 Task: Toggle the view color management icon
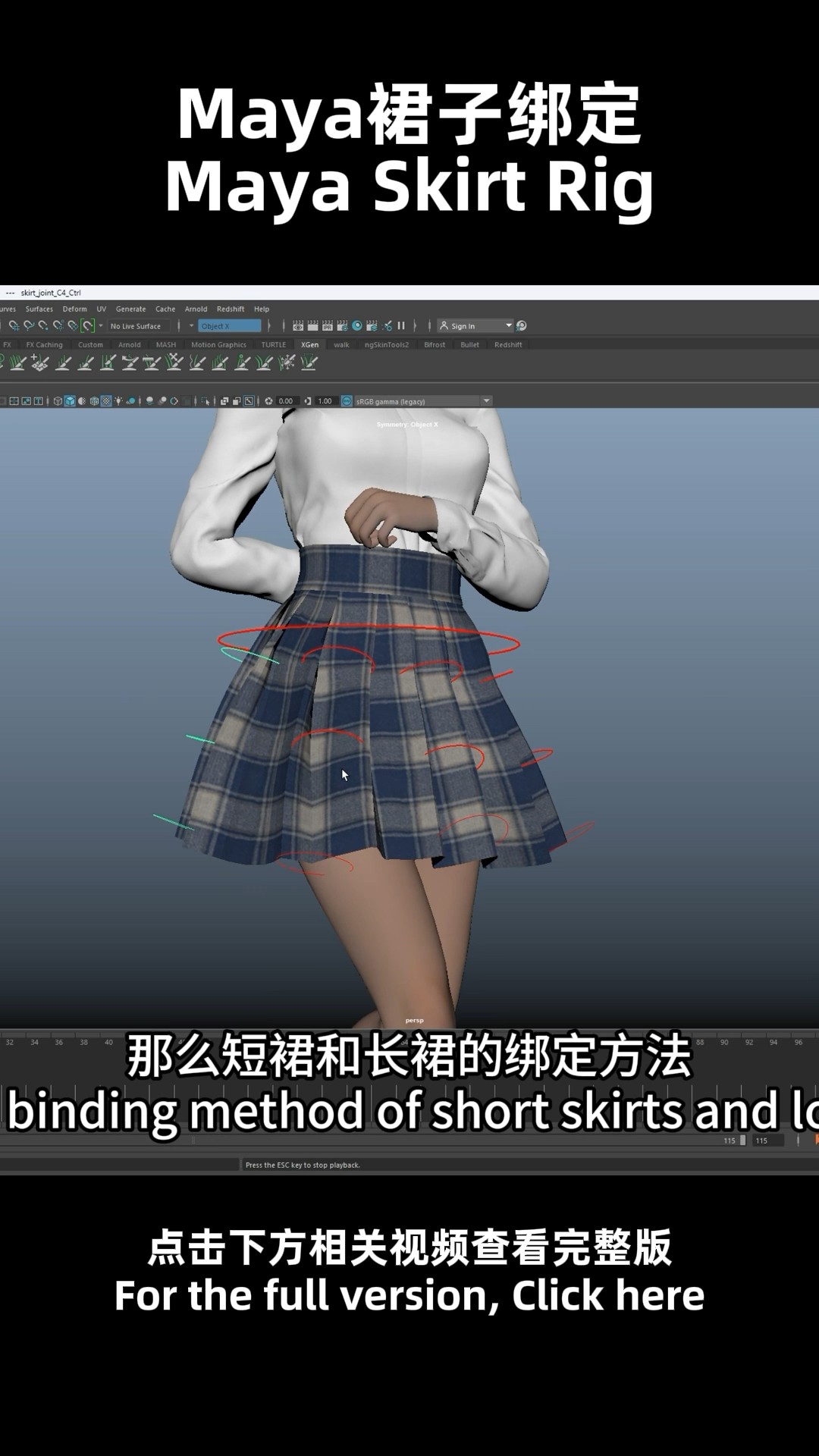pyautogui.click(x=347, y=400)
